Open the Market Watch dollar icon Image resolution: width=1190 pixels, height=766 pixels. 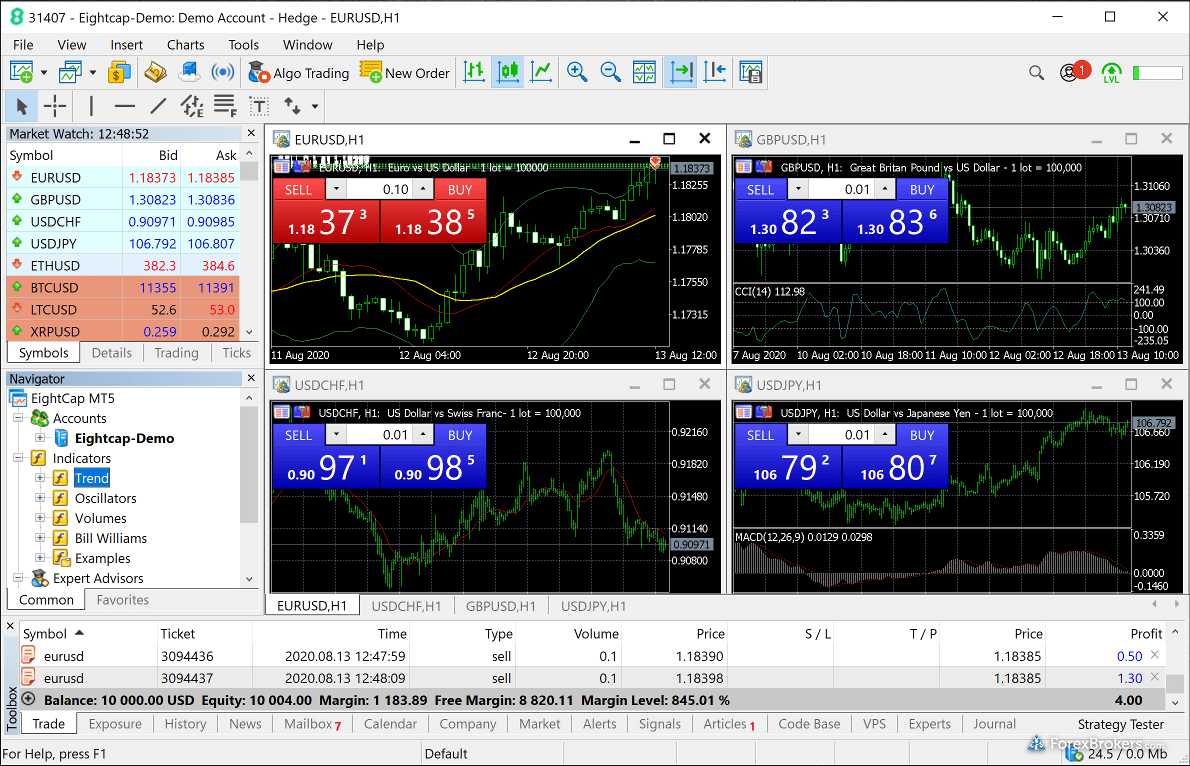tap(119, 72)
